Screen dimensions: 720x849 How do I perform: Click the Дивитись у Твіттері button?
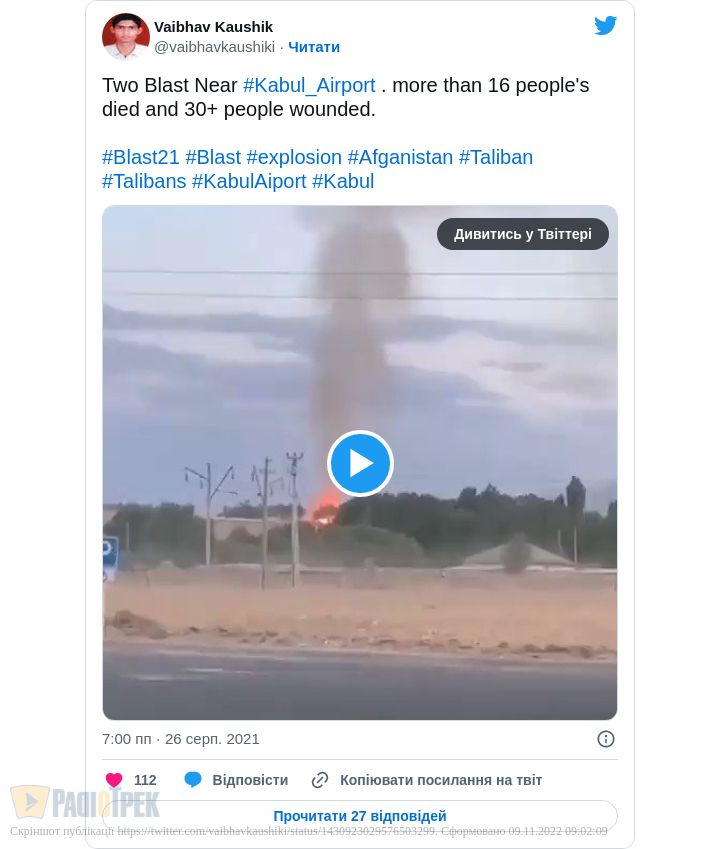[x=522, y=234]
